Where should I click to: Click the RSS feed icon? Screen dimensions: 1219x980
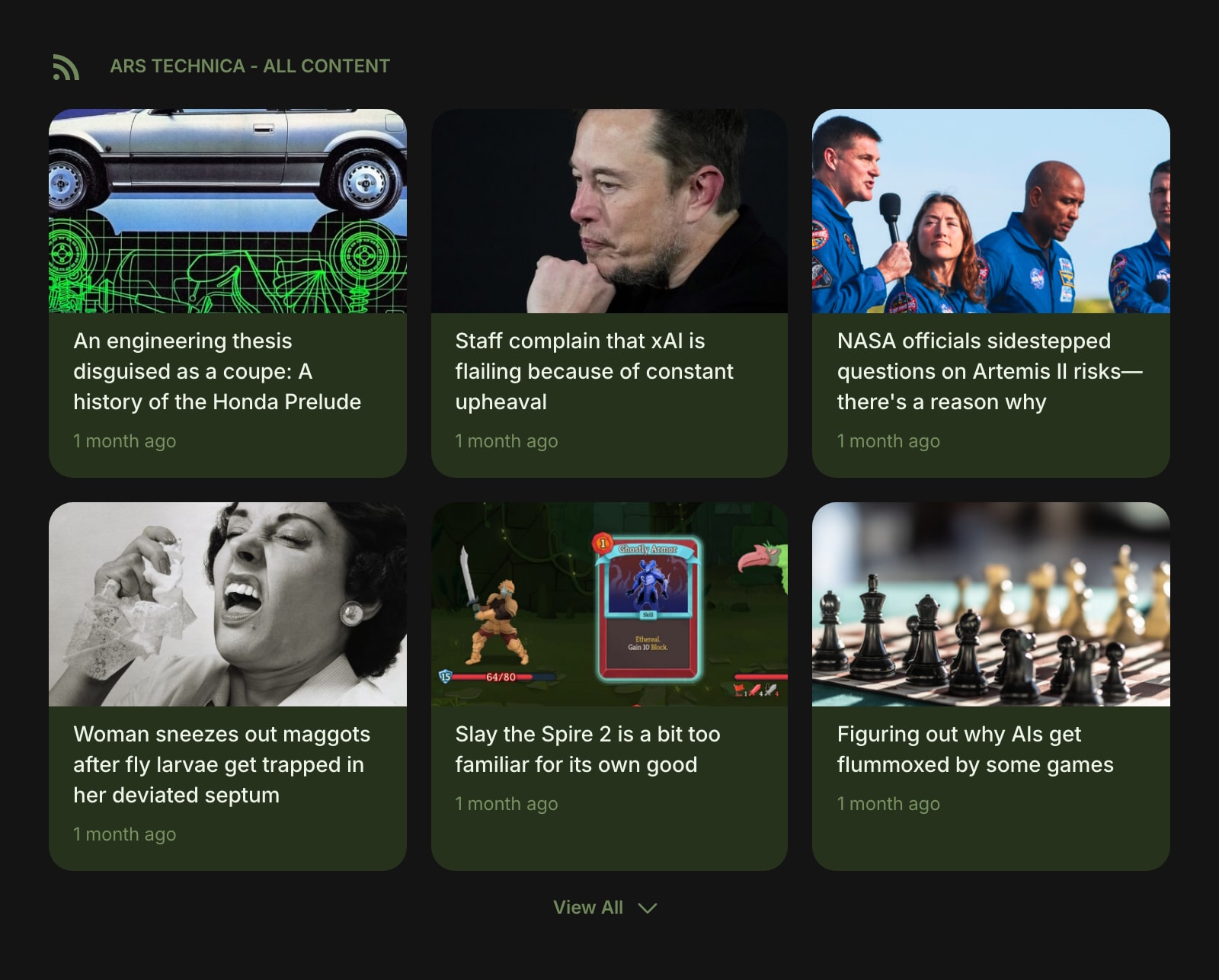click(x=66, y=67)
